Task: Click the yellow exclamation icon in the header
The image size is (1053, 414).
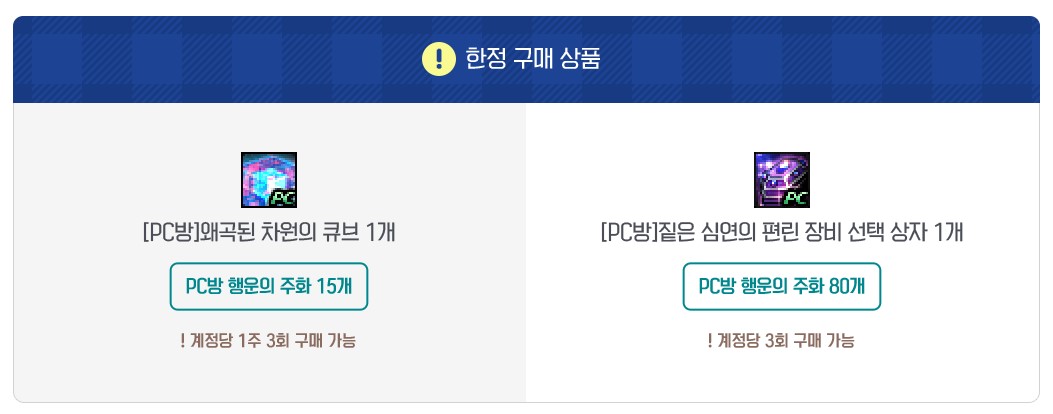Action: tap(439, 60)
